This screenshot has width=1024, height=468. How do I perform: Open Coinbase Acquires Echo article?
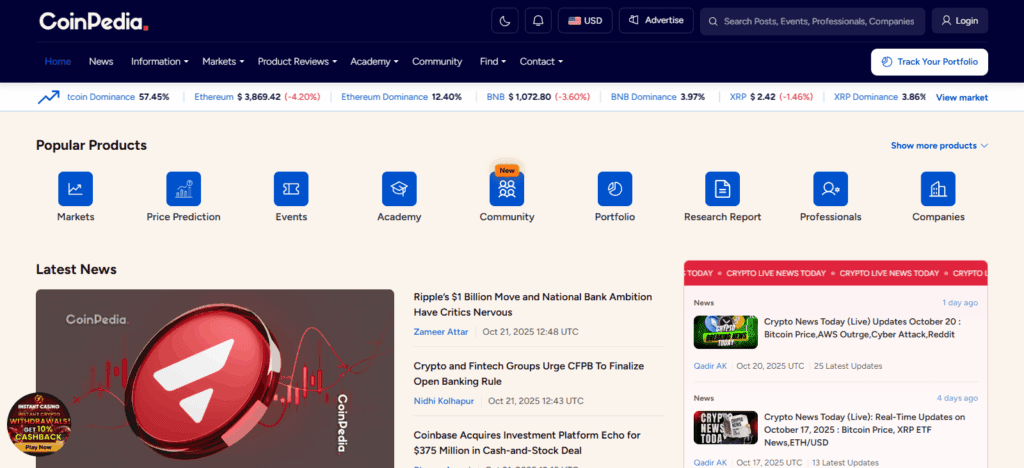tap(527, 443)
